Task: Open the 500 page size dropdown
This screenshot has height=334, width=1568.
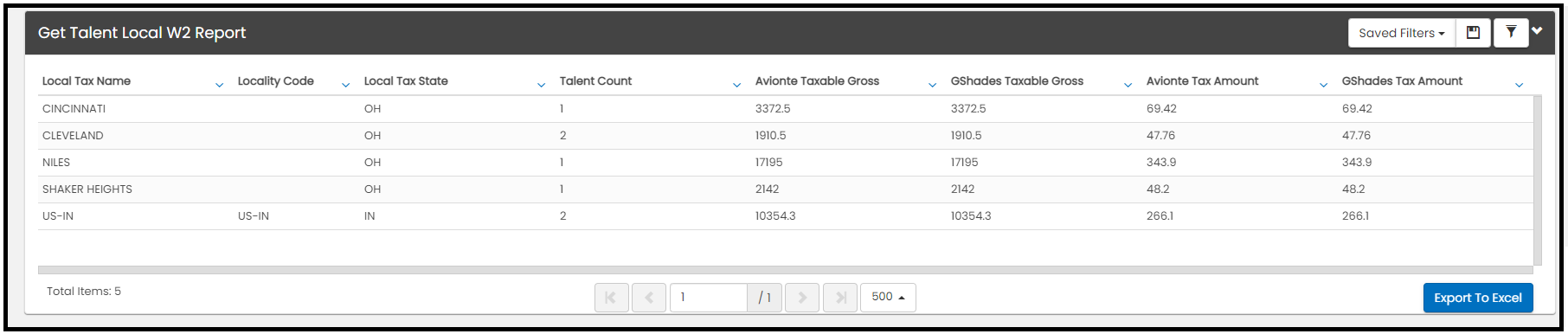Action: pyautogui.click(x=888, y=297)
